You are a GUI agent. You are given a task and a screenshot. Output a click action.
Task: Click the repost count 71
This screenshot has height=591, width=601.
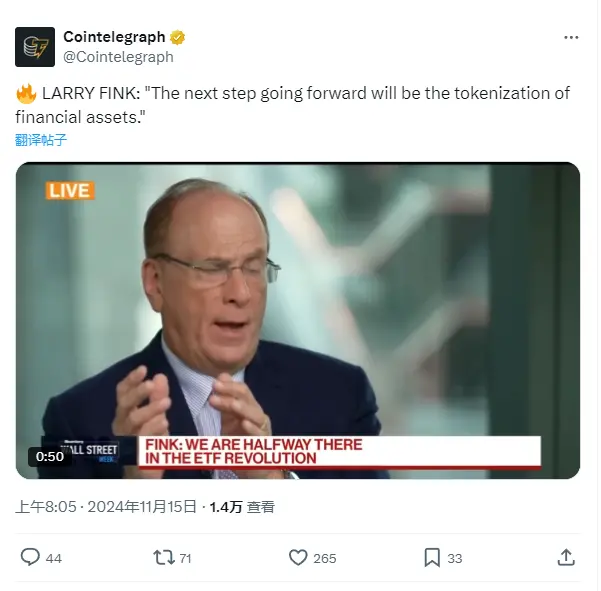pyautogui.click(x=186, y=558)
